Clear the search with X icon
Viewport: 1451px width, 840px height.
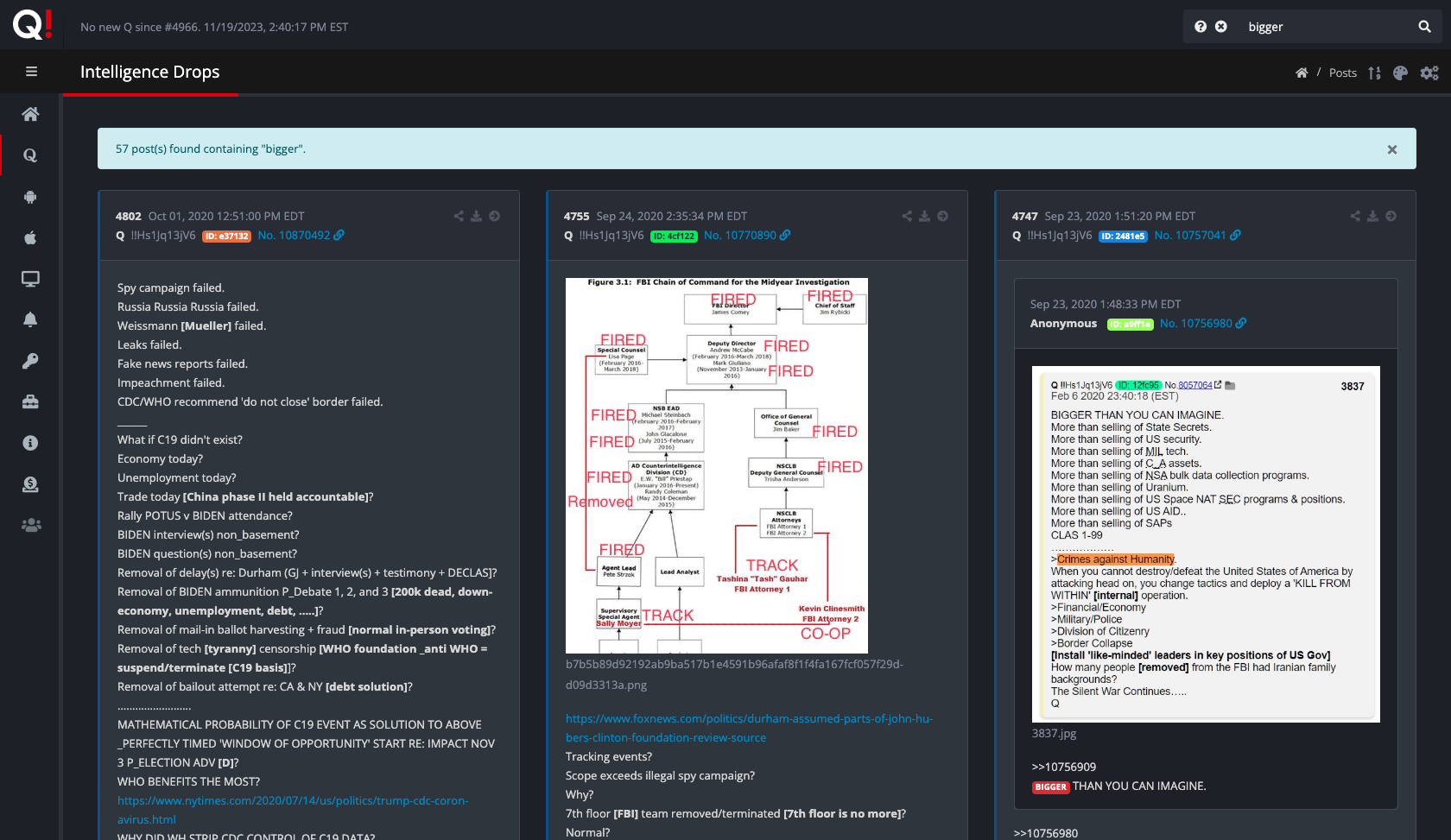(x=1221, y=27)
